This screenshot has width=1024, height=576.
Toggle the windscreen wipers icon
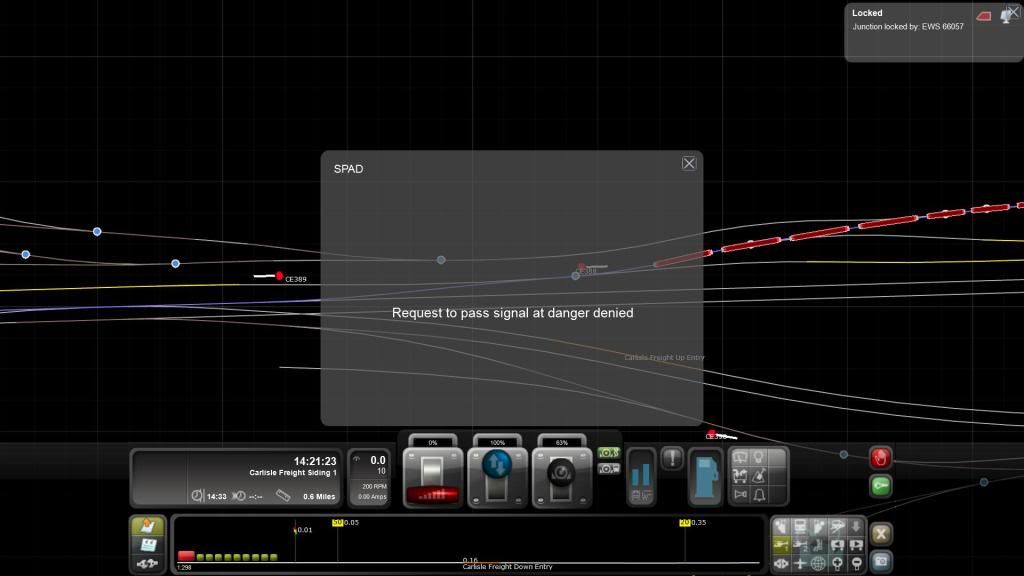[740, 457]
